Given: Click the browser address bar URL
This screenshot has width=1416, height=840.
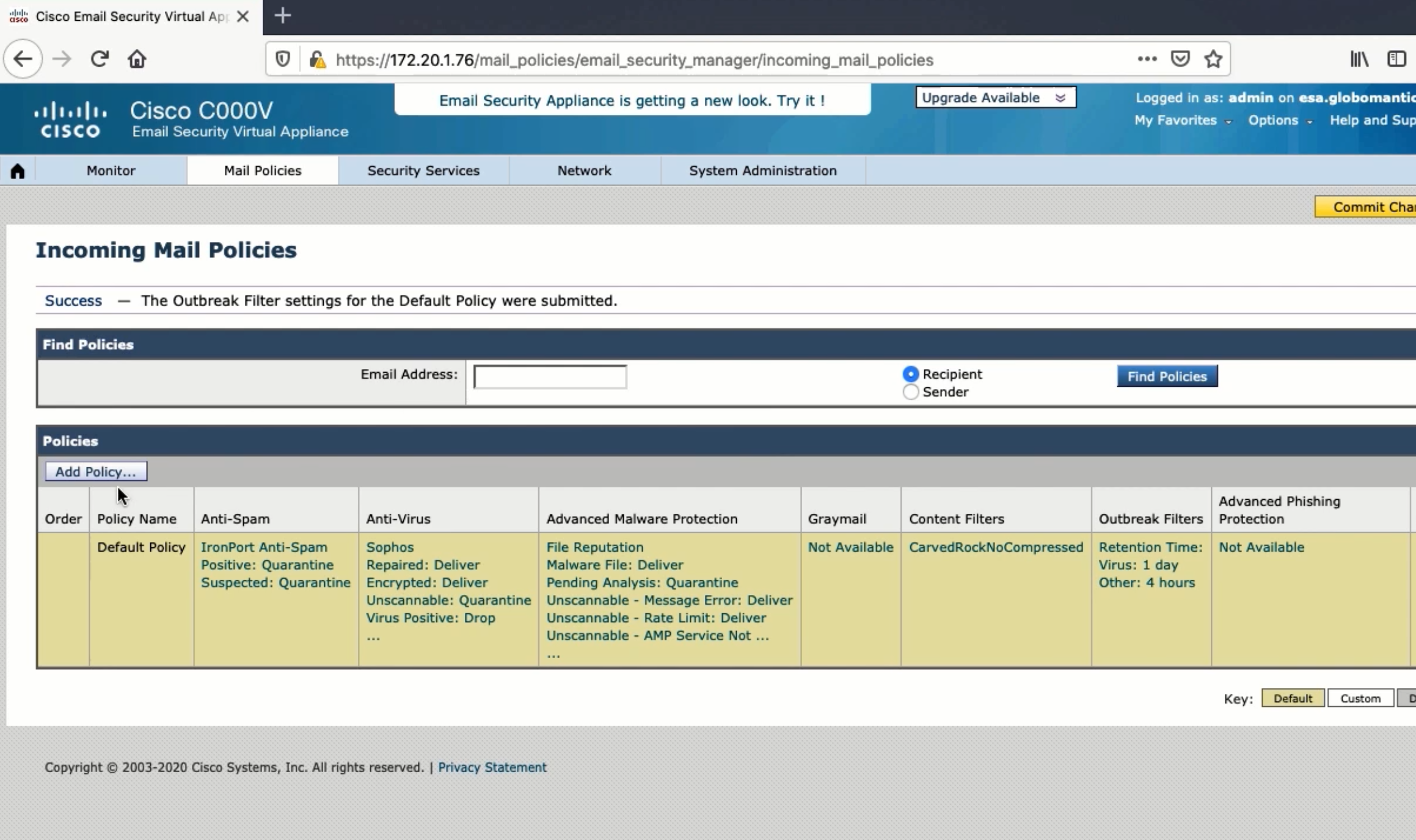Looking at the screenshot, I should (x=635, y=60).
